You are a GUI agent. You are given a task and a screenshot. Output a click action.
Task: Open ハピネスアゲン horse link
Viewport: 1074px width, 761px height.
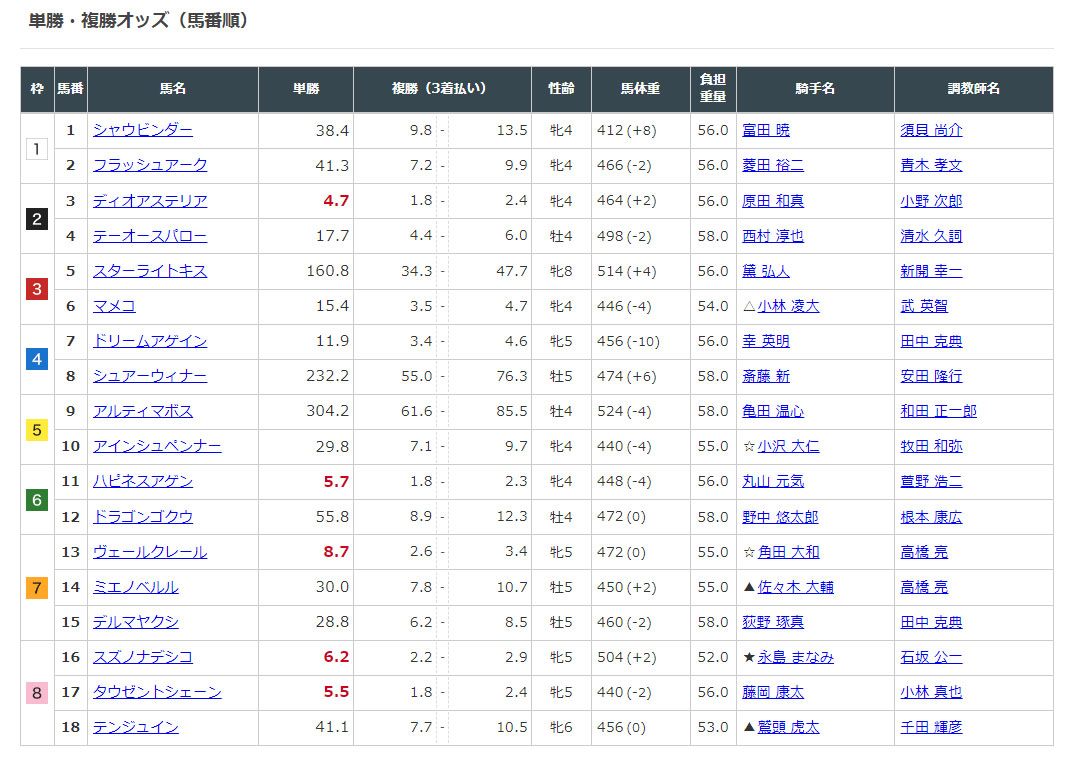tap(143, 481)
